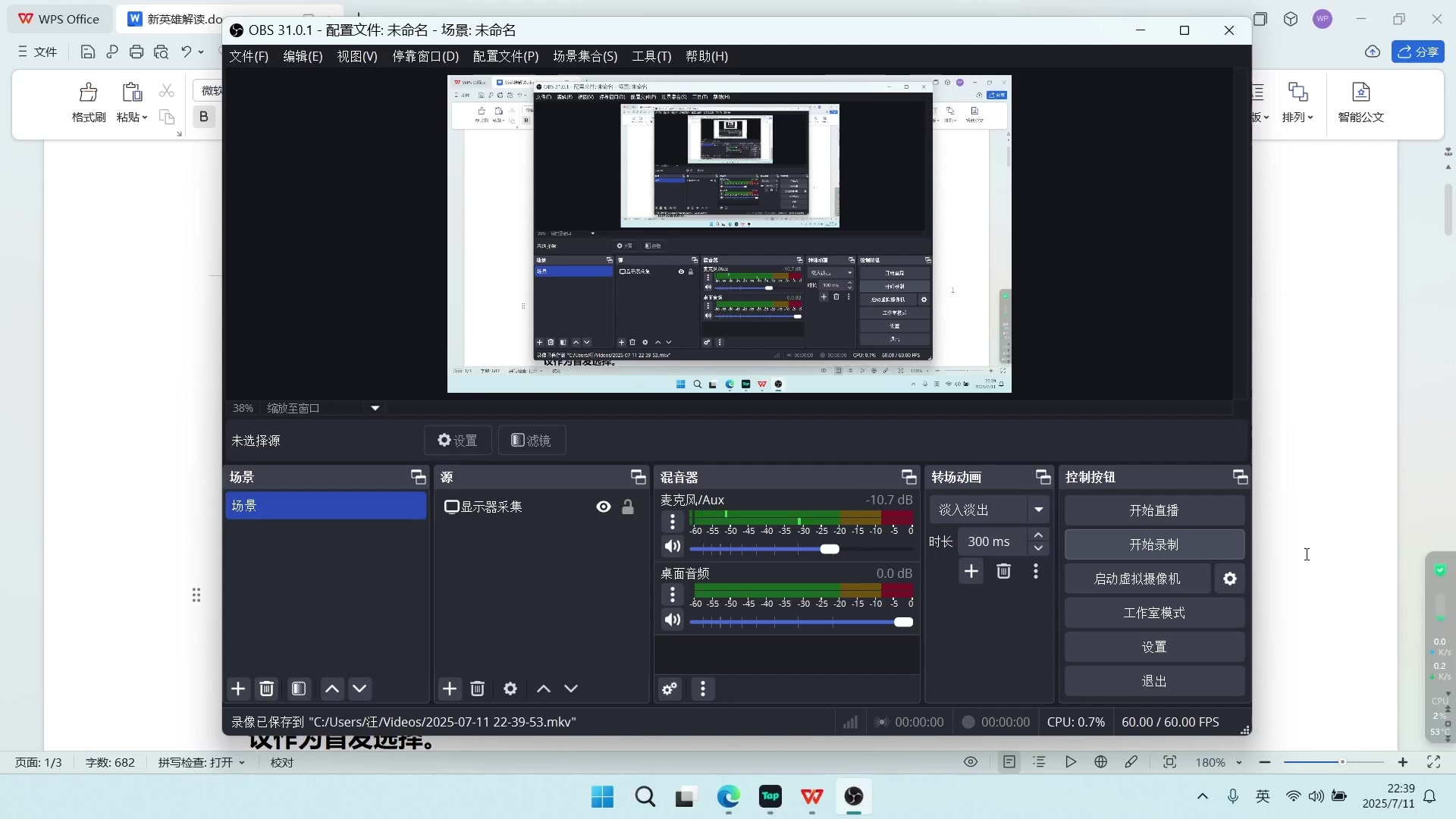Toggle the lock on 显示器采集 source
The width and height of the screenshot is (1456, 819).
coord(628,507)
